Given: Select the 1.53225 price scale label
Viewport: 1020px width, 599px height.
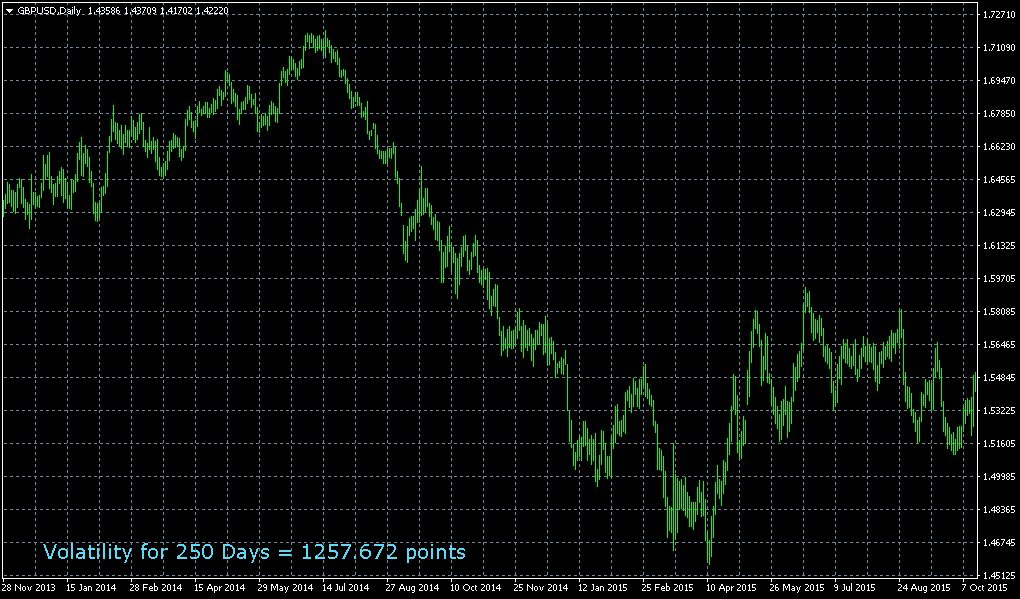Looking at the screenshot, I should pyautogui.click(x=1000, y=410).
